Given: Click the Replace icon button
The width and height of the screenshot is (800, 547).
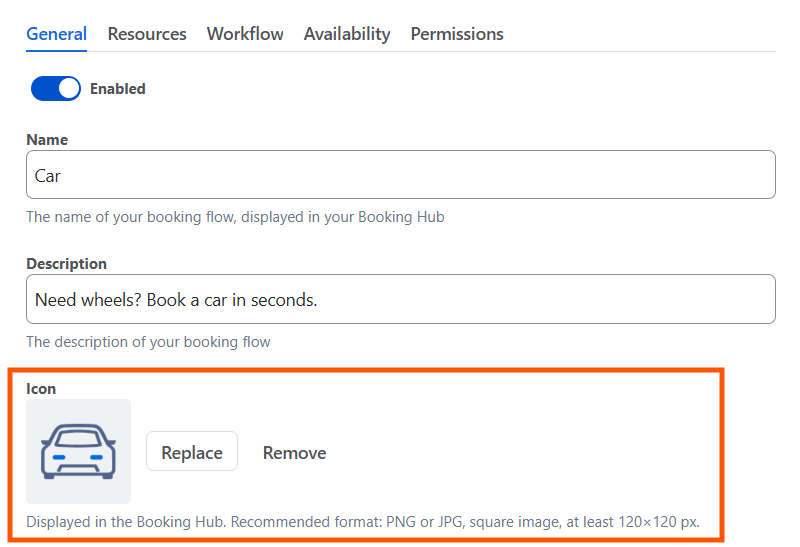Looking at the screenshot, I should [x=192, y=452].
